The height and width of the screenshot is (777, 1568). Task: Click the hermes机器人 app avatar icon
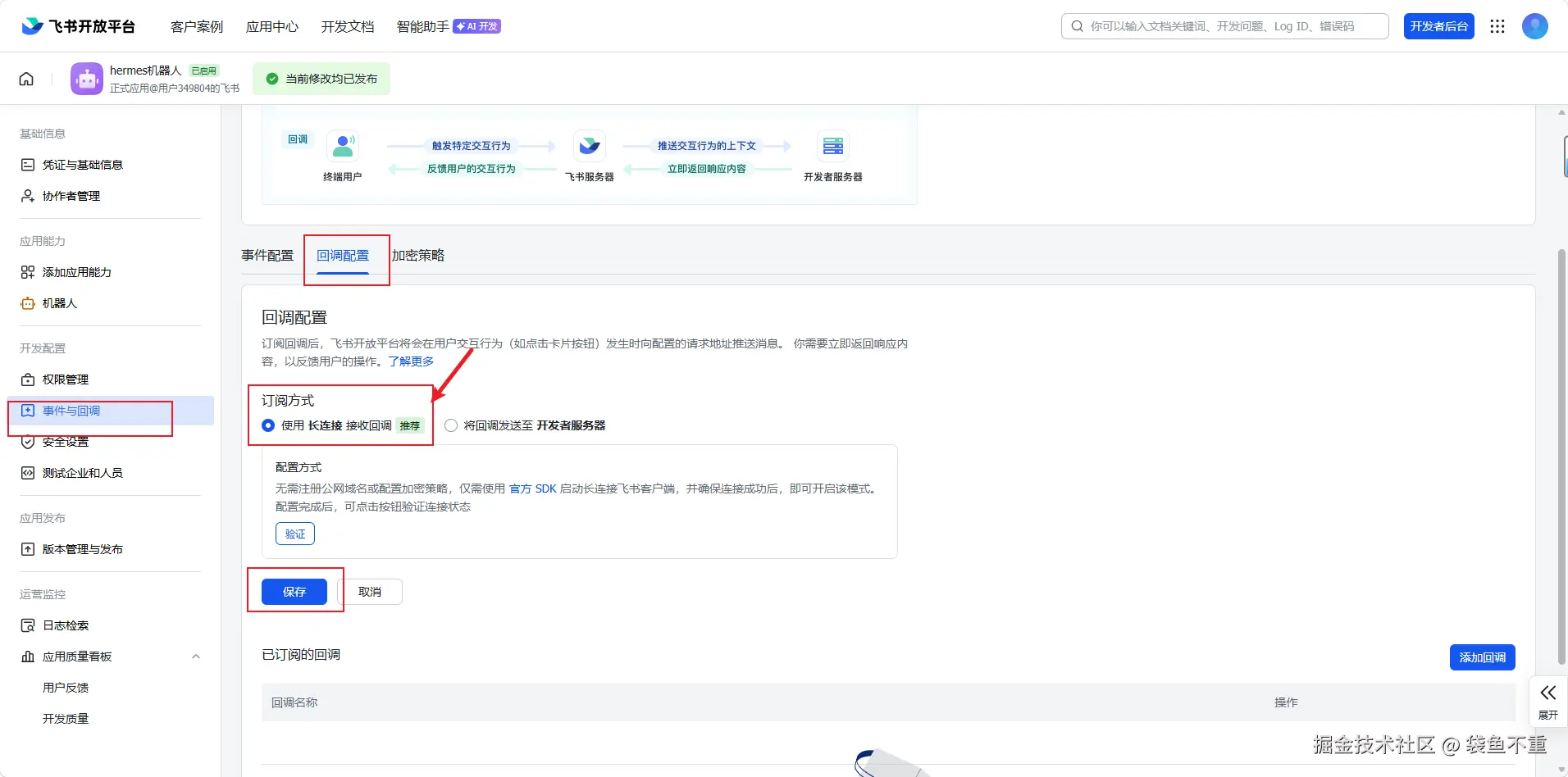(87, 79)
